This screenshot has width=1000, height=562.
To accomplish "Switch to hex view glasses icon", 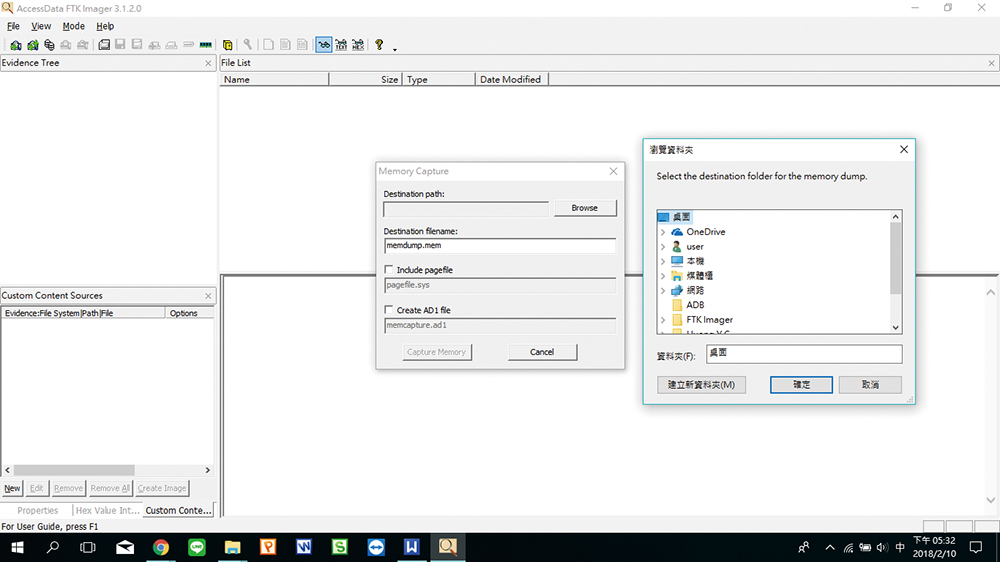I will (x=358, y=45).
